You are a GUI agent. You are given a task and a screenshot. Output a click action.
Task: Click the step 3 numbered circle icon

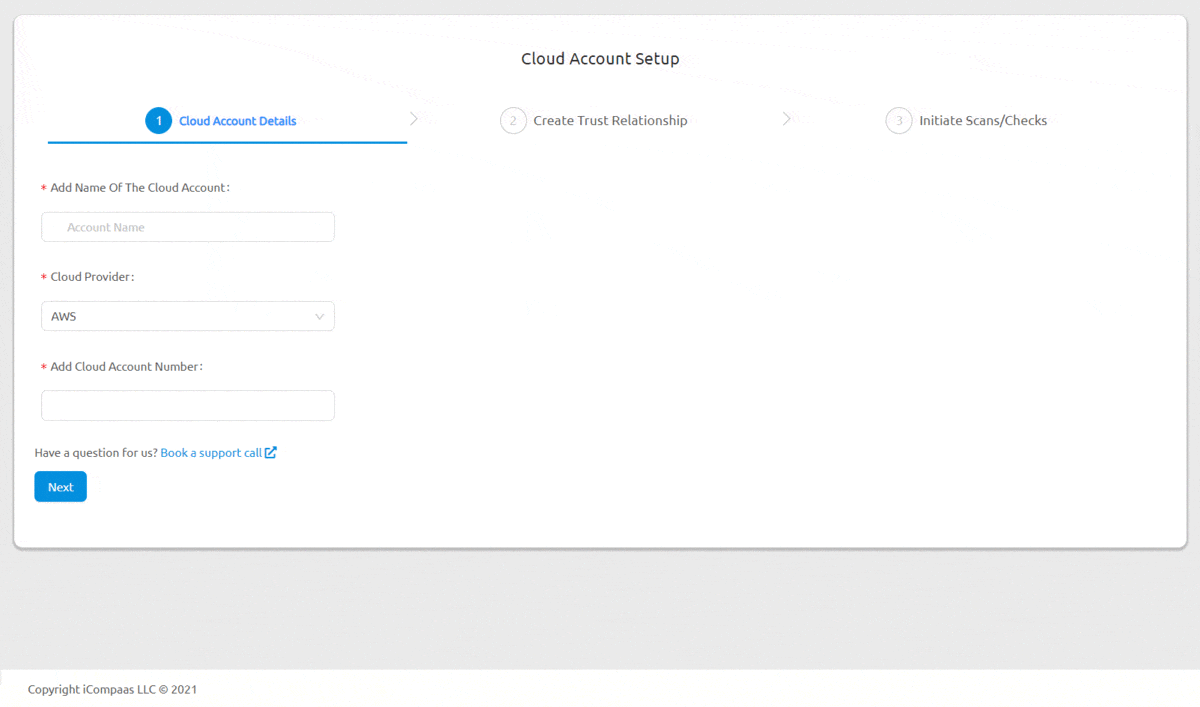pyautogui.click(x=898, y=120)
